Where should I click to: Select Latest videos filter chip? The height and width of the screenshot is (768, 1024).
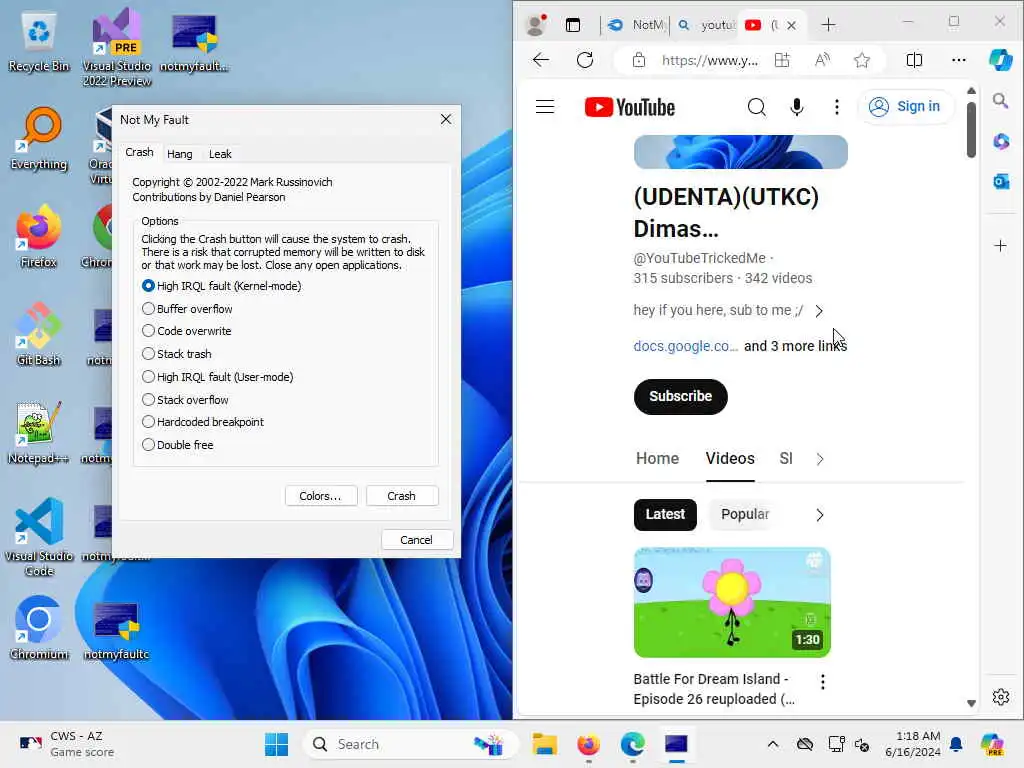[665, 515]
